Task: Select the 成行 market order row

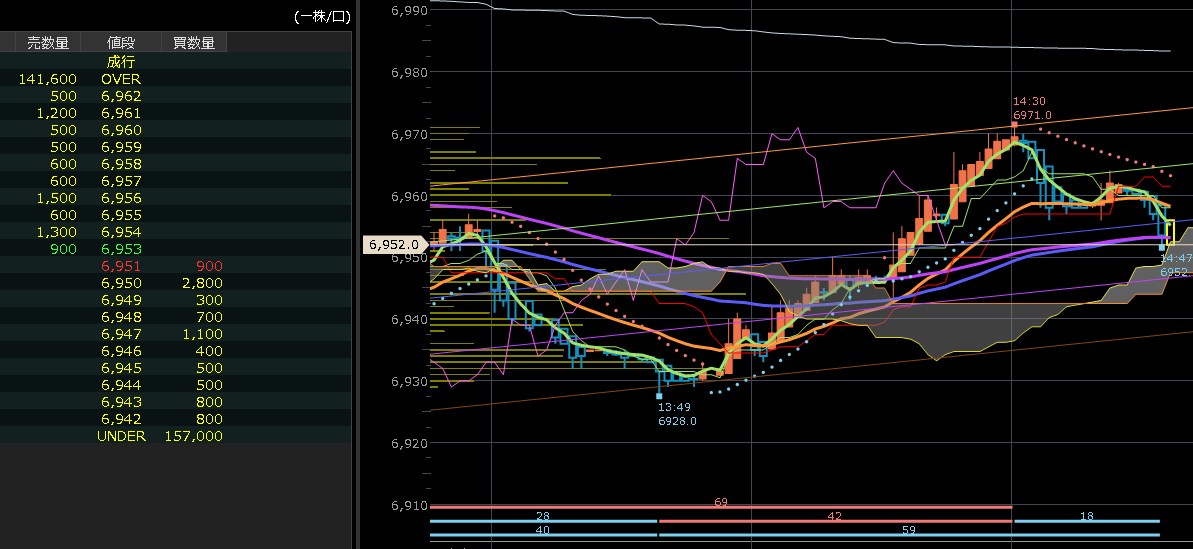Action: (121, 62)
